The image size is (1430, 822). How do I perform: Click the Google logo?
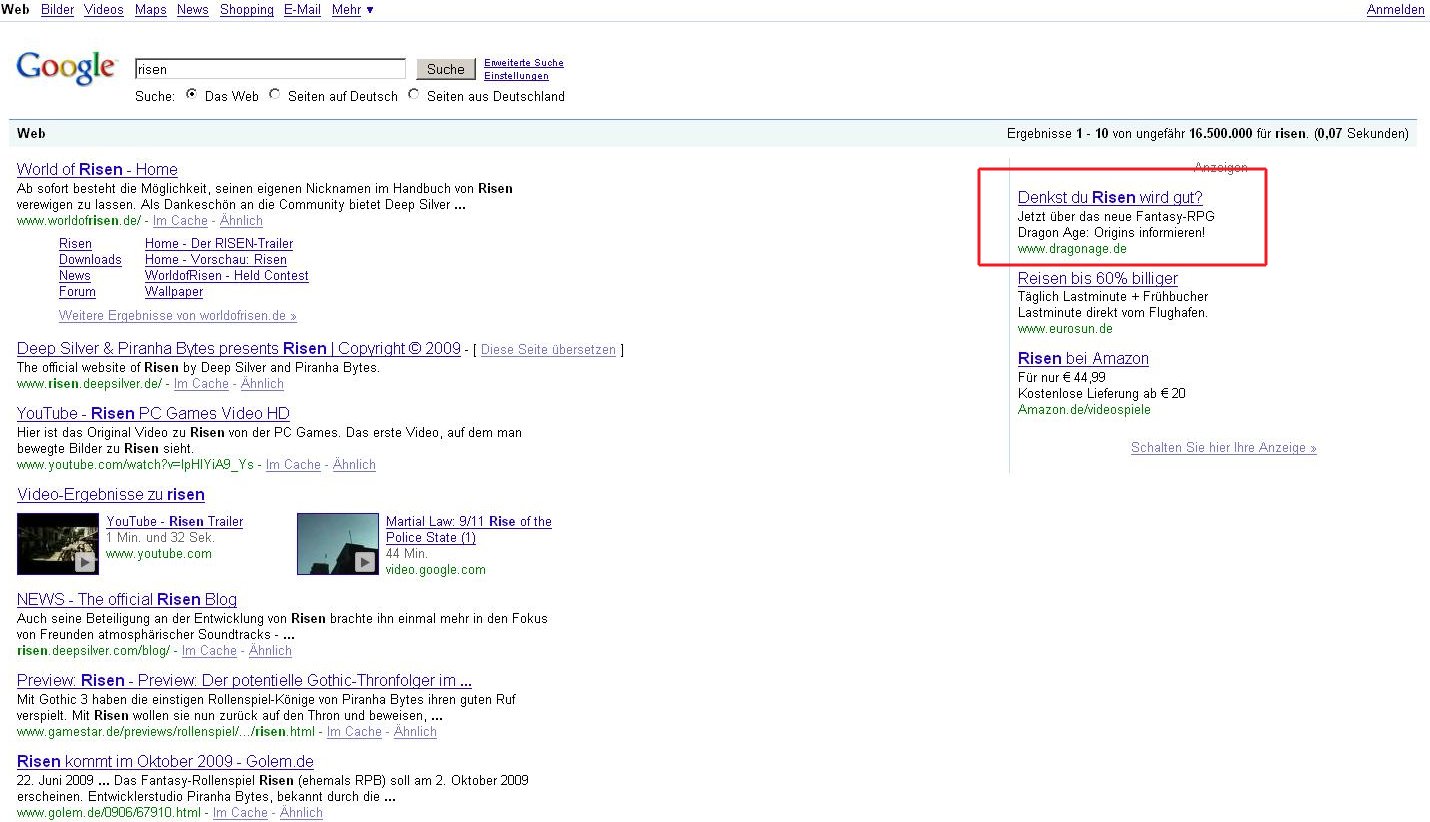pos(66,68)
